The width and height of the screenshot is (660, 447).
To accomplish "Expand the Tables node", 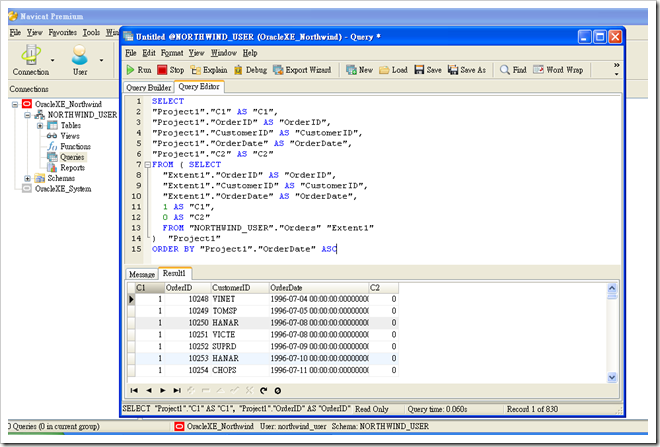I will (40, 125).
